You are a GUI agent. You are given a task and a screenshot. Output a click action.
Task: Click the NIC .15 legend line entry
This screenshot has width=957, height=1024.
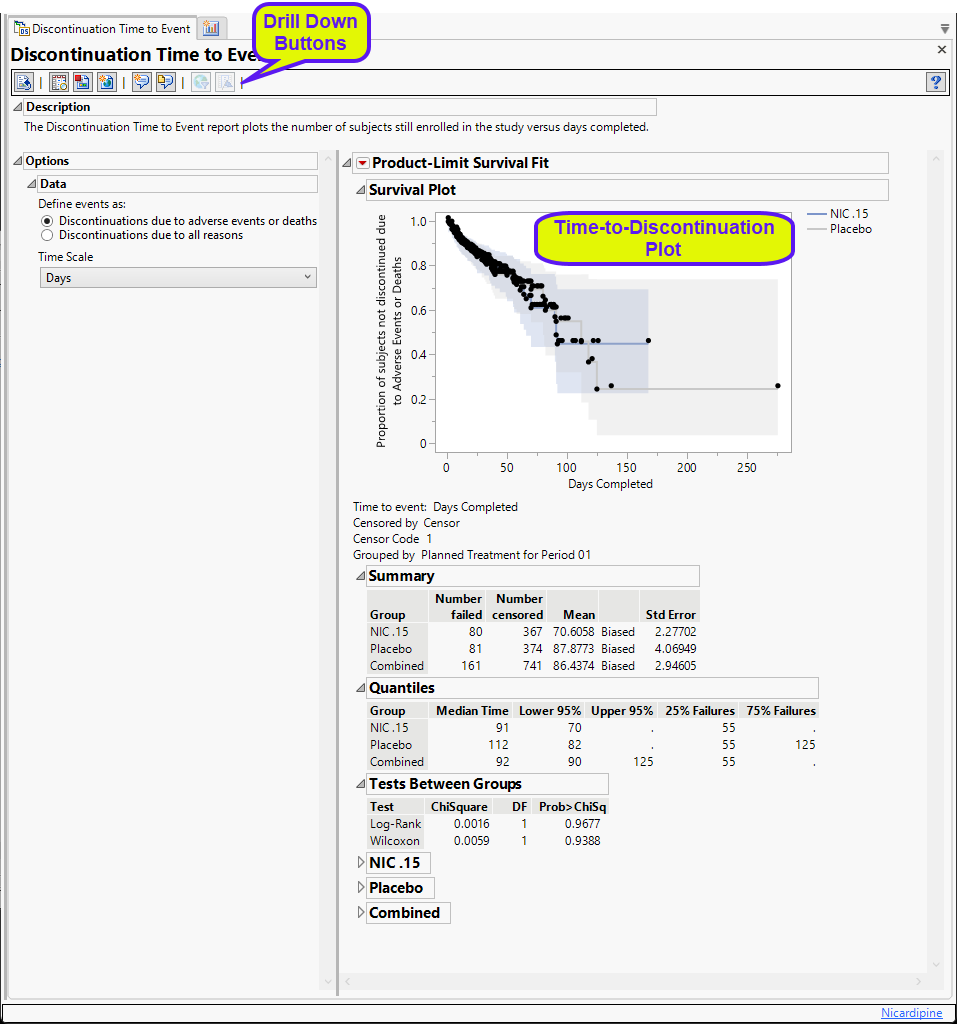tap(837, 214)
